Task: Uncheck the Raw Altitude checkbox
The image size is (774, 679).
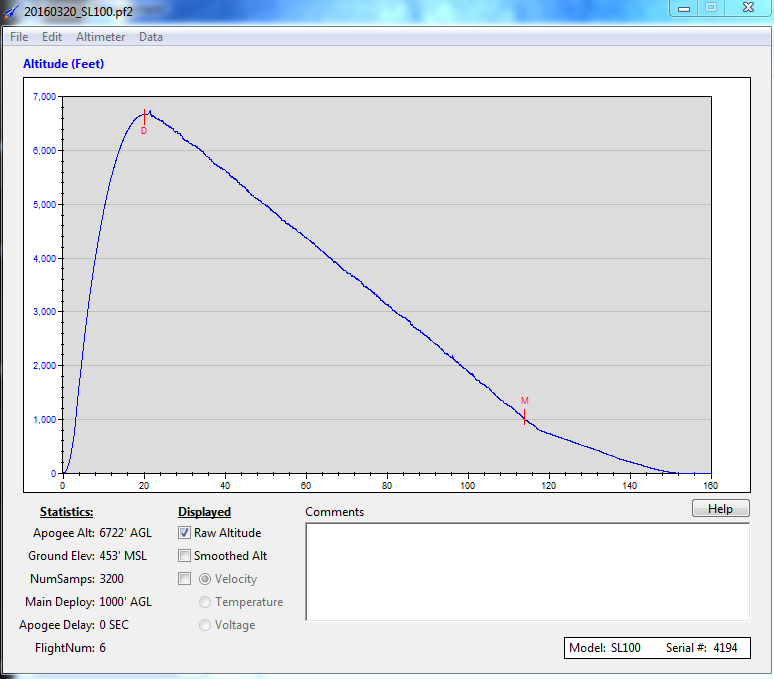Action: click(184, 533)
